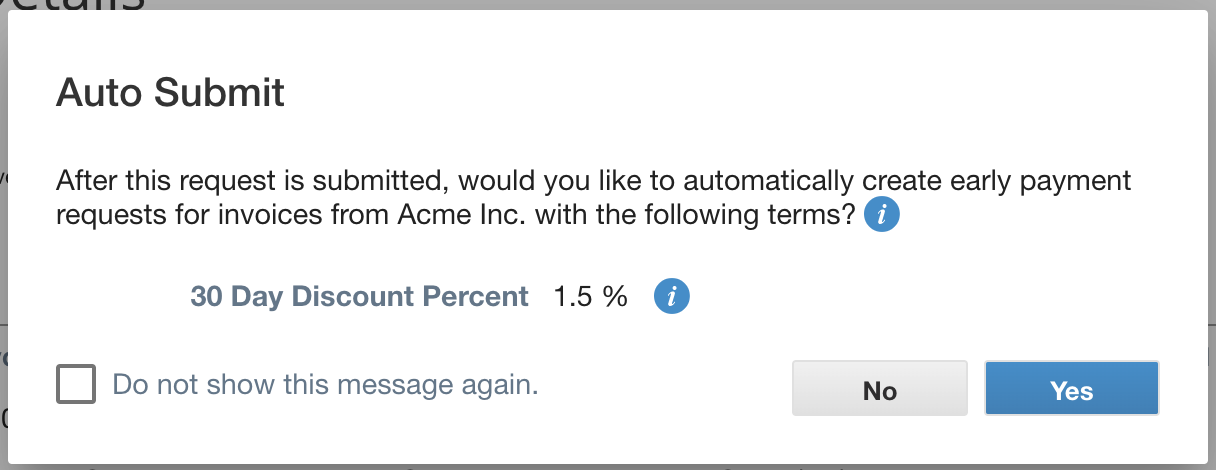This screenshot has width=1216, height=470.
Task: Click the No button
Action: pos(880,389)
